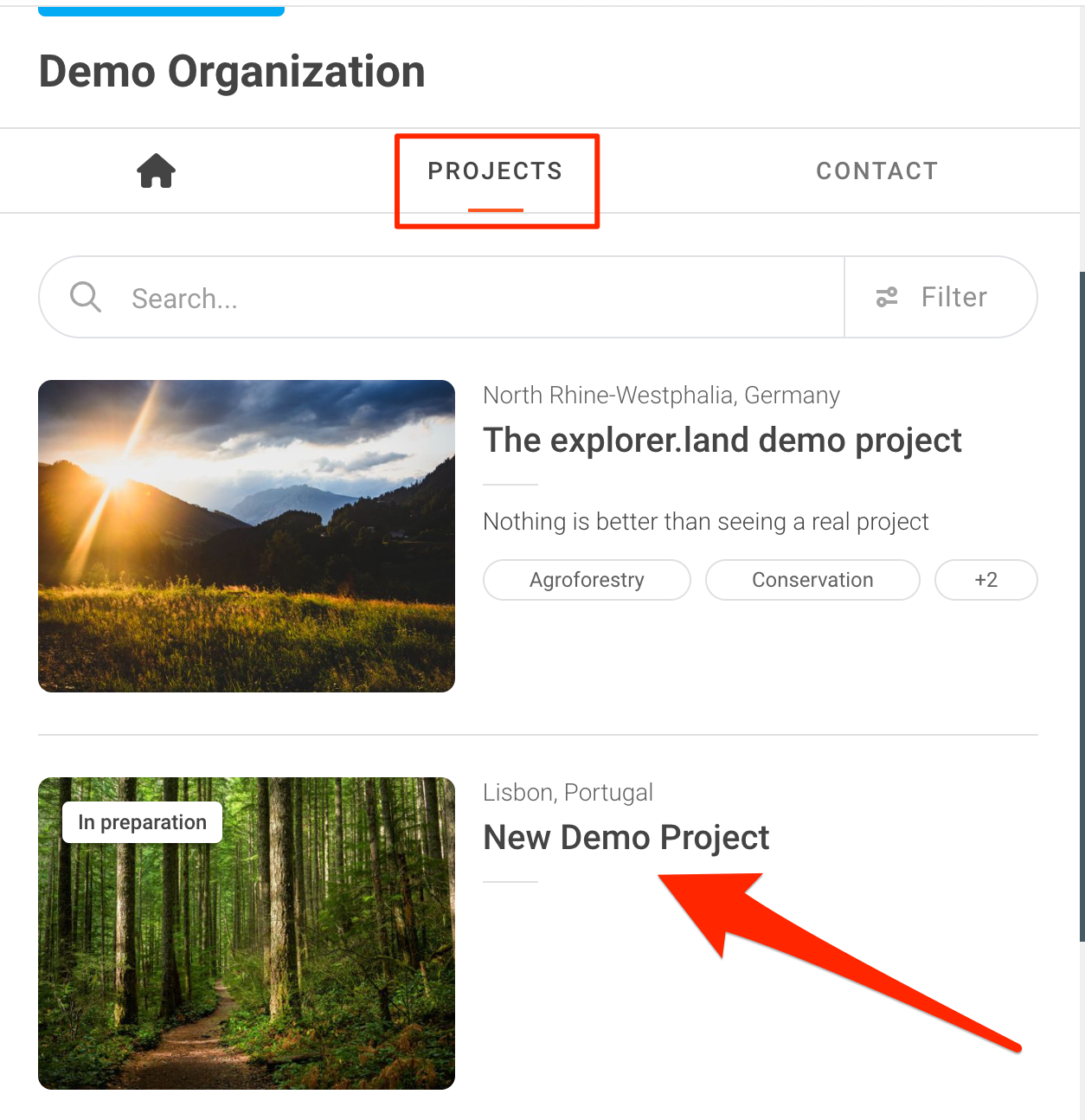Click the filter sliders icon

887,298
